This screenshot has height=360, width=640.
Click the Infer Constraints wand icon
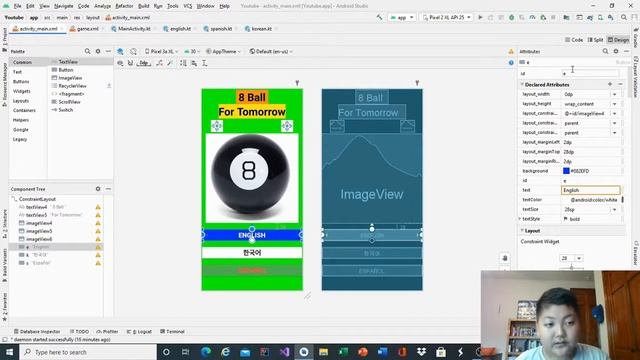click(170, 63)
